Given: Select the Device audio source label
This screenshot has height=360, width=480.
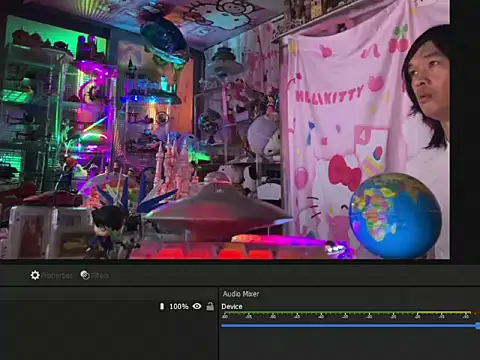Looking at the screenshot, I should [x=232, y=307].
